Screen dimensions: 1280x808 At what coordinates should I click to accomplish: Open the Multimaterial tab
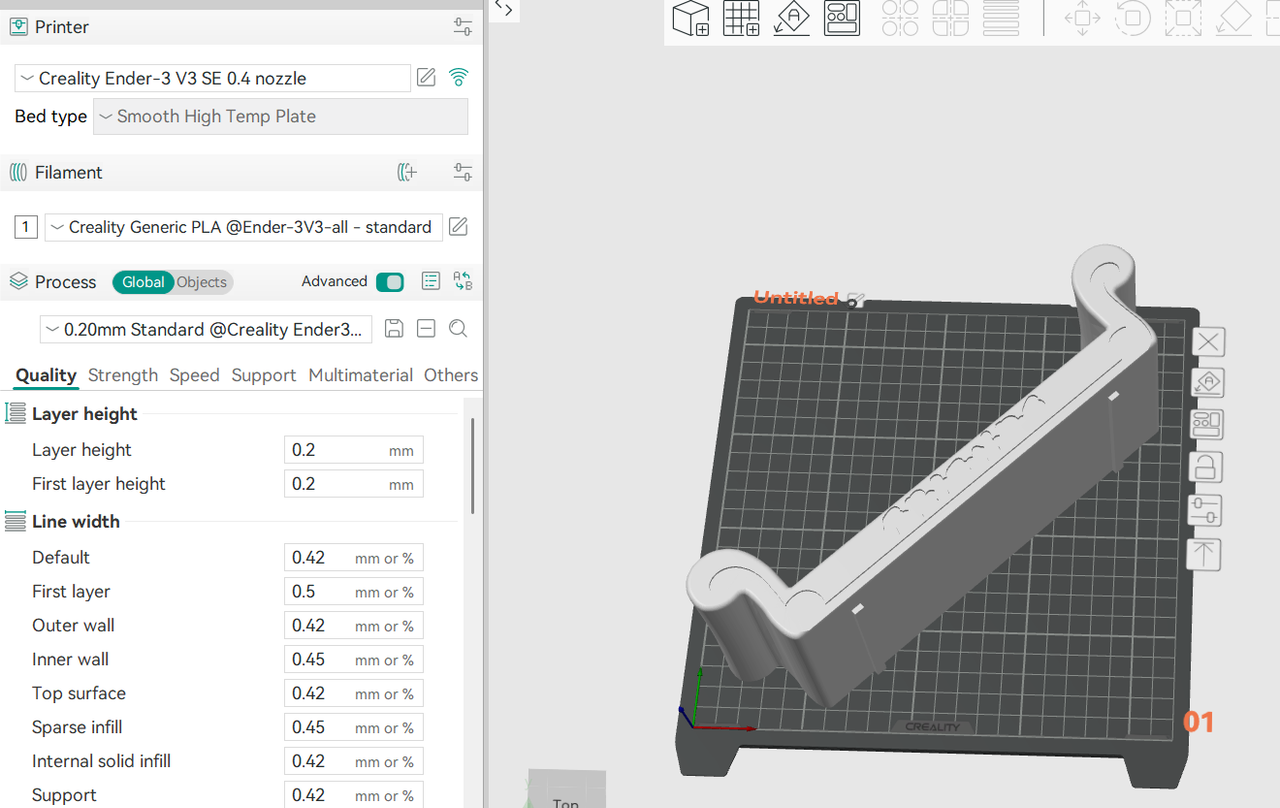click(361, 375)
